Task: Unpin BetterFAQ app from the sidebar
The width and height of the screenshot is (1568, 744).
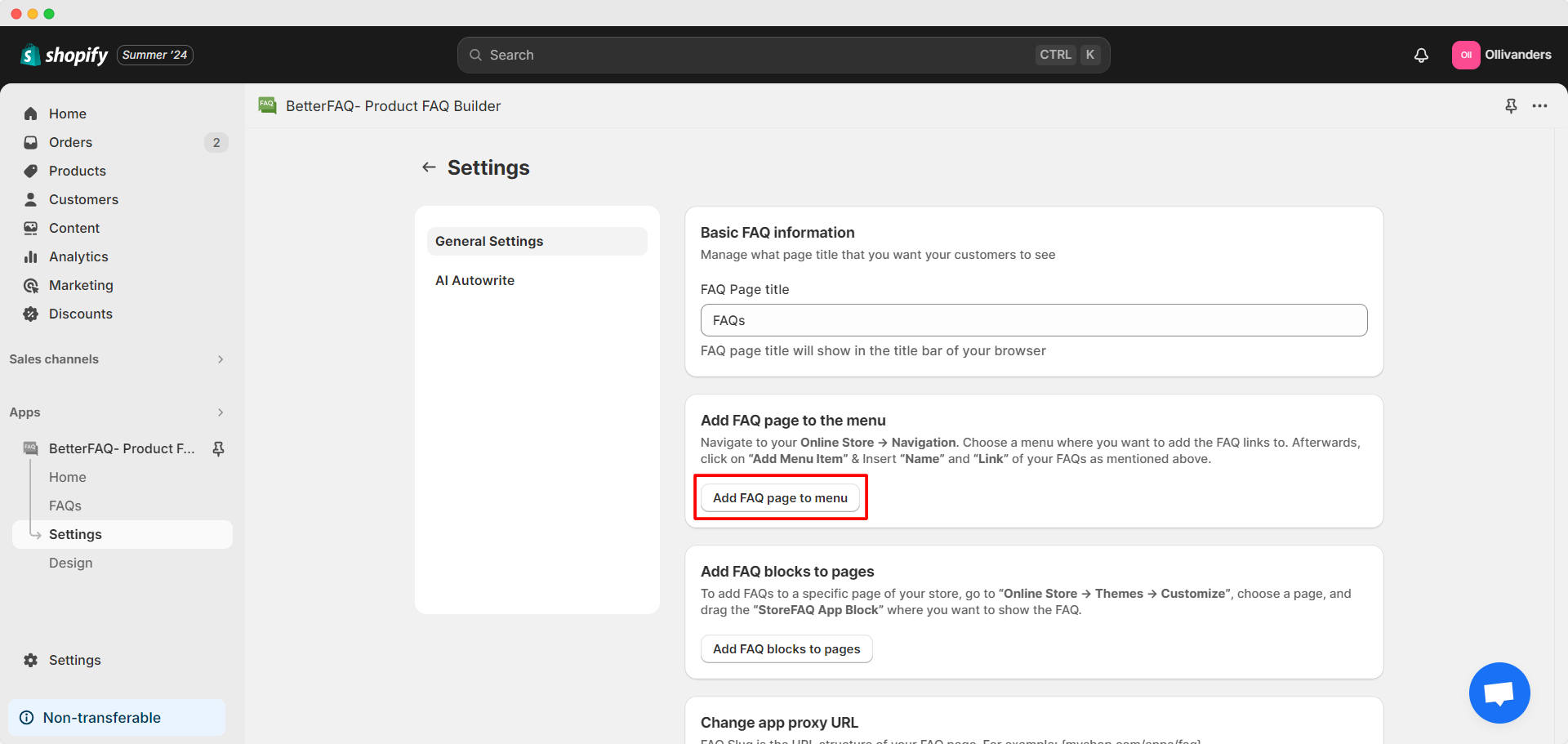Action: pyautogui.click(x=218, y=448)
